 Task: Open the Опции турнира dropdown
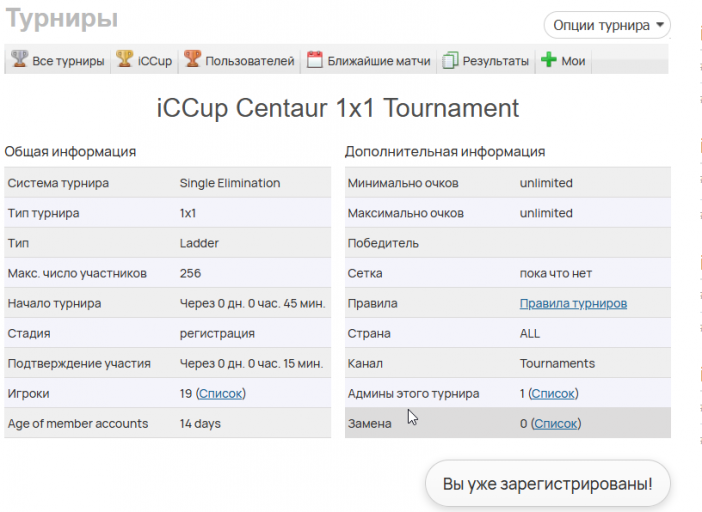607,25
